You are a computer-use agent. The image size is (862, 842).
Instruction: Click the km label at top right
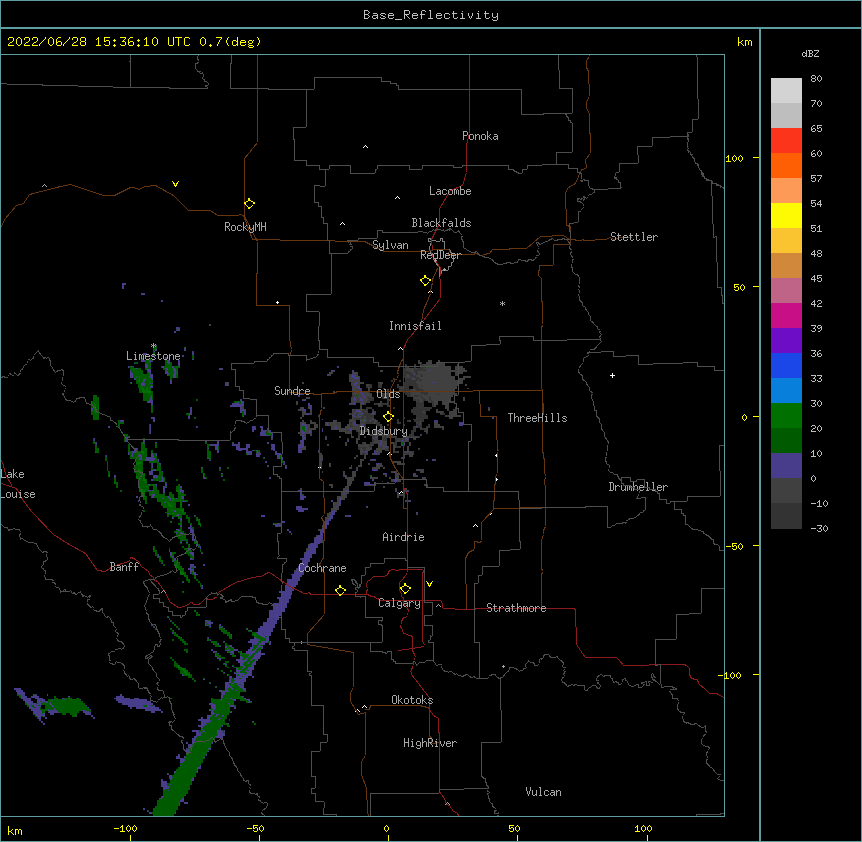click(744, 42)
